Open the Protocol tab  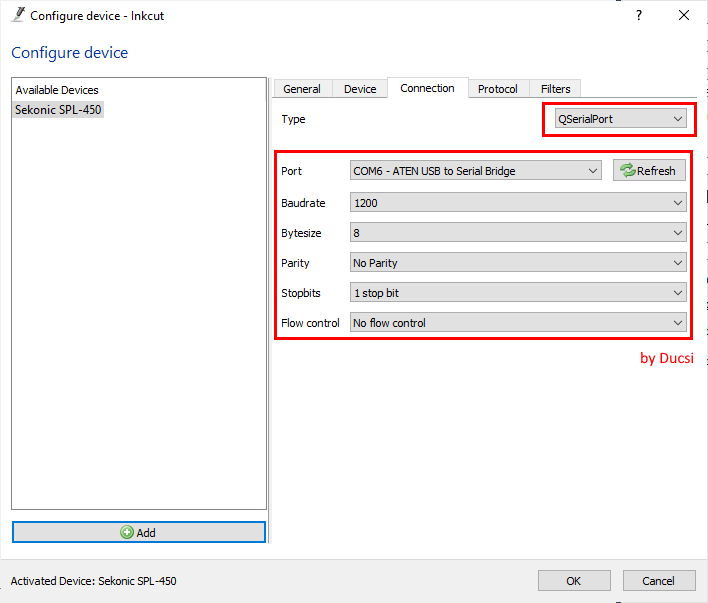[497, 89]
